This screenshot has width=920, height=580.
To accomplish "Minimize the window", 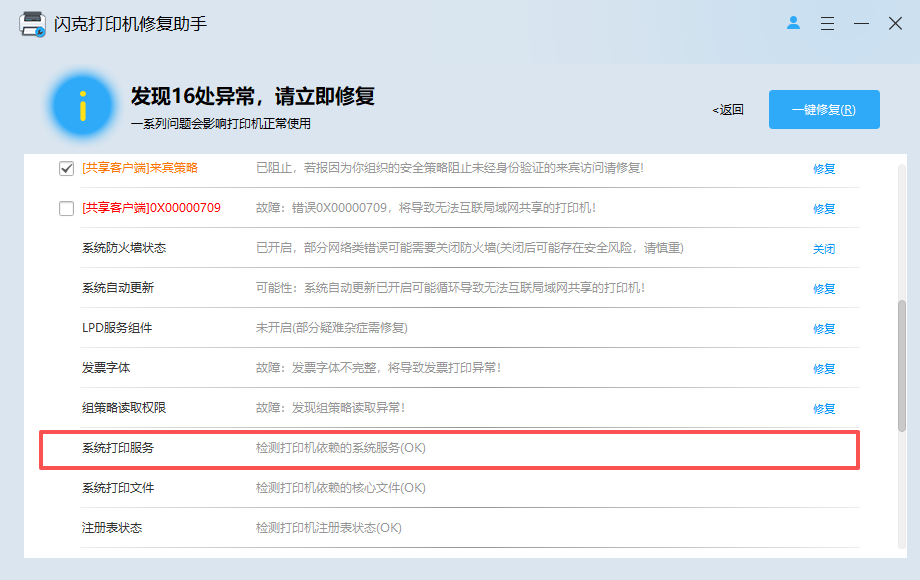I will pyautogui.click(x=861, y=23).
